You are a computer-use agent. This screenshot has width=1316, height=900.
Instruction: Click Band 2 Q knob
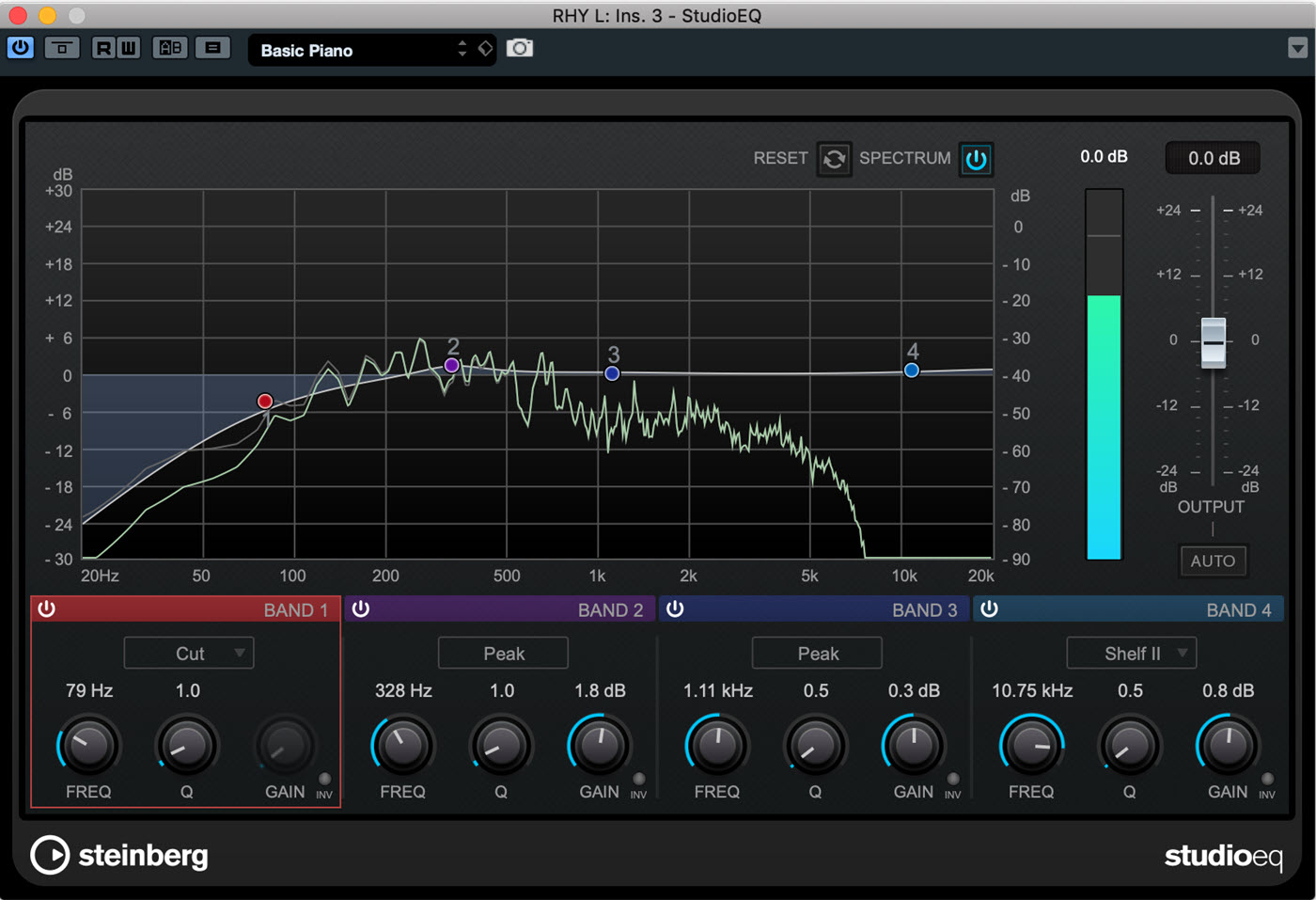click(x=501, y=747)
